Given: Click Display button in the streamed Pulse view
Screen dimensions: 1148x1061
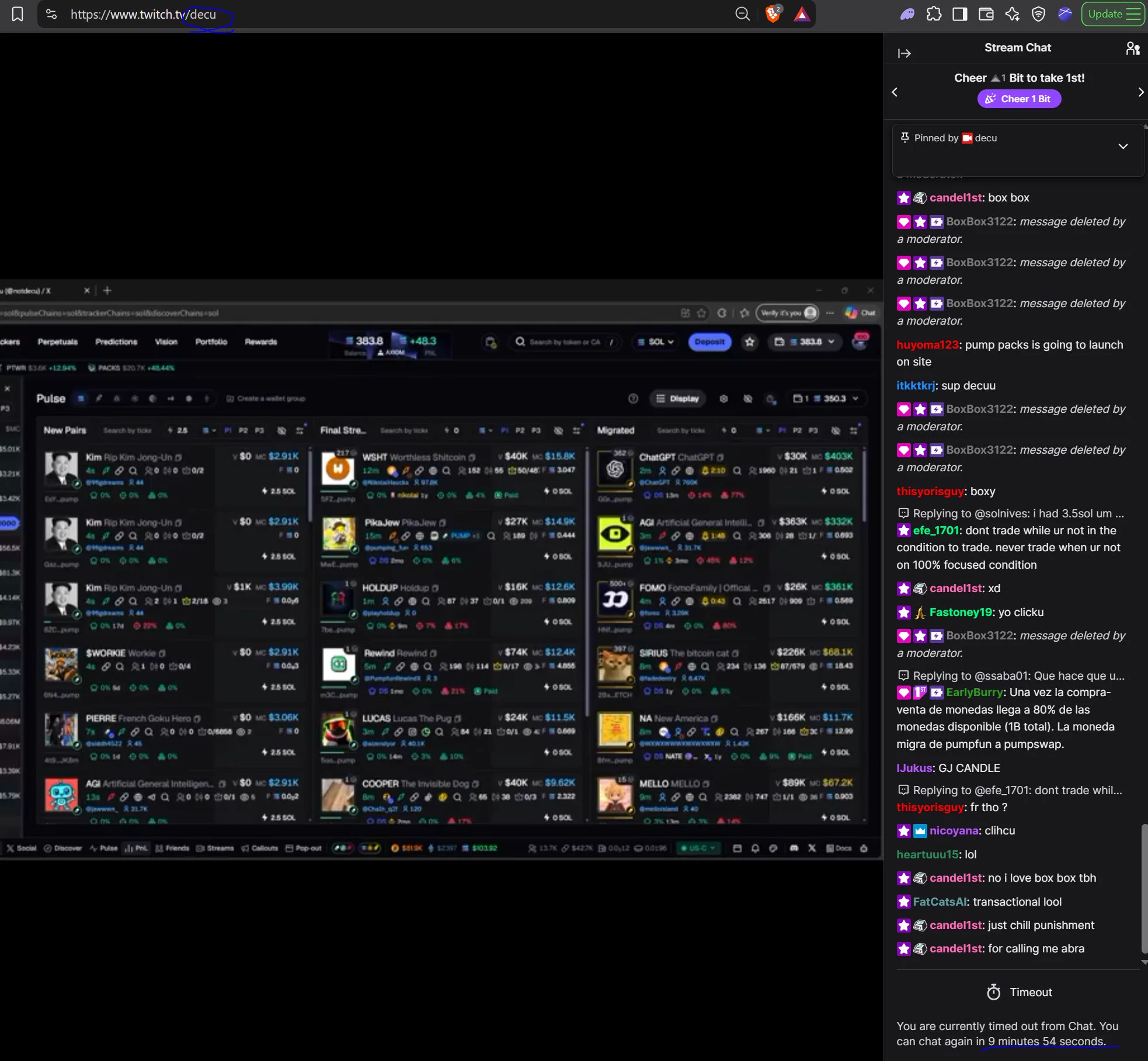Looking at the screenshot, I should click(677, 398).
